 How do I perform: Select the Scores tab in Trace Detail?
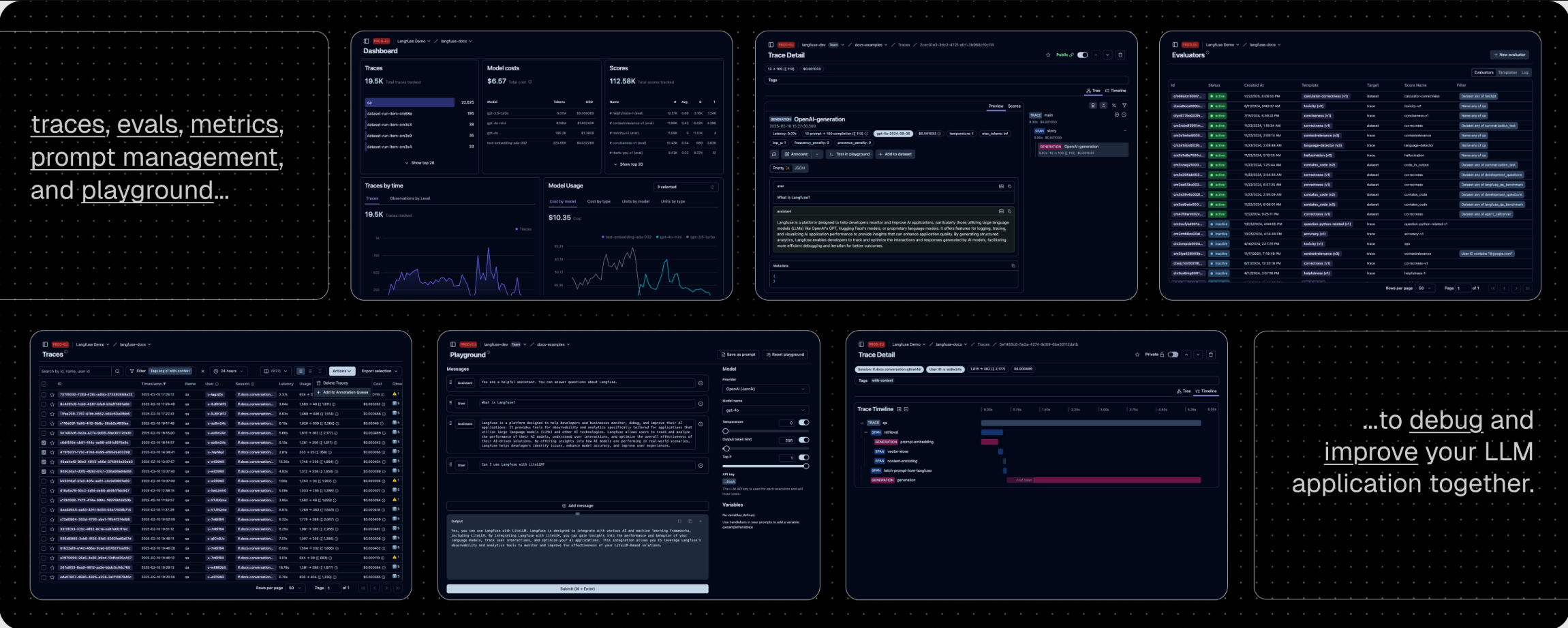[1014, 106]
